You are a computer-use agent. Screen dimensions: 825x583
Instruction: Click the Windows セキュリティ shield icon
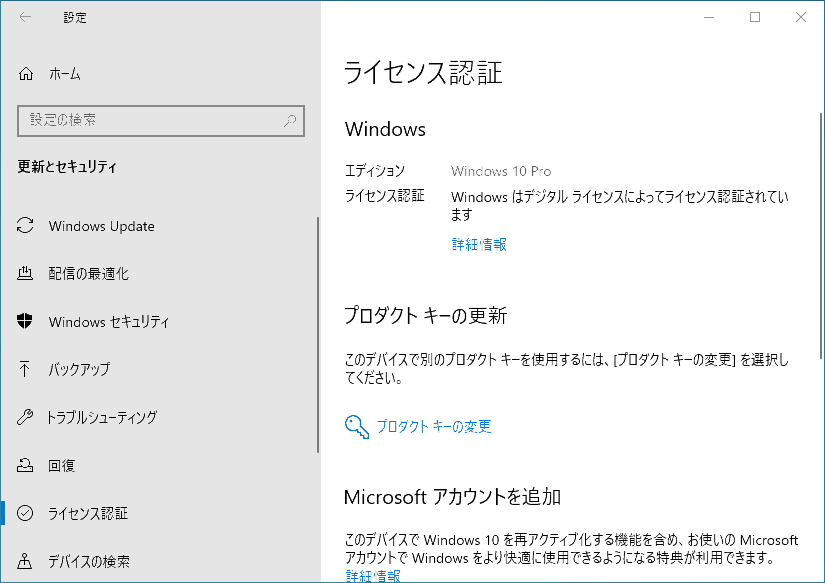tap(25, 321)
